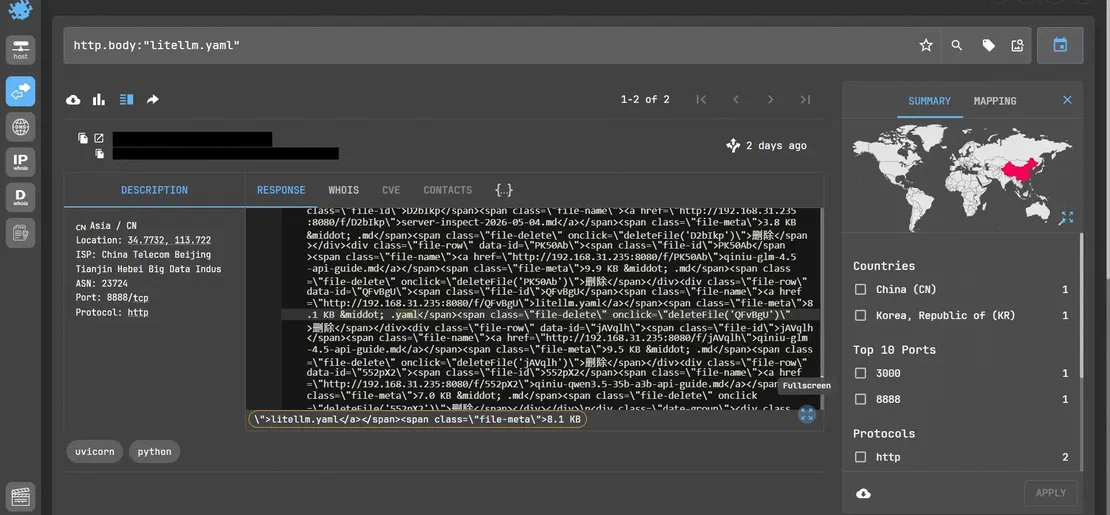
Task: Go to the last results page
Action: [805, 100]
